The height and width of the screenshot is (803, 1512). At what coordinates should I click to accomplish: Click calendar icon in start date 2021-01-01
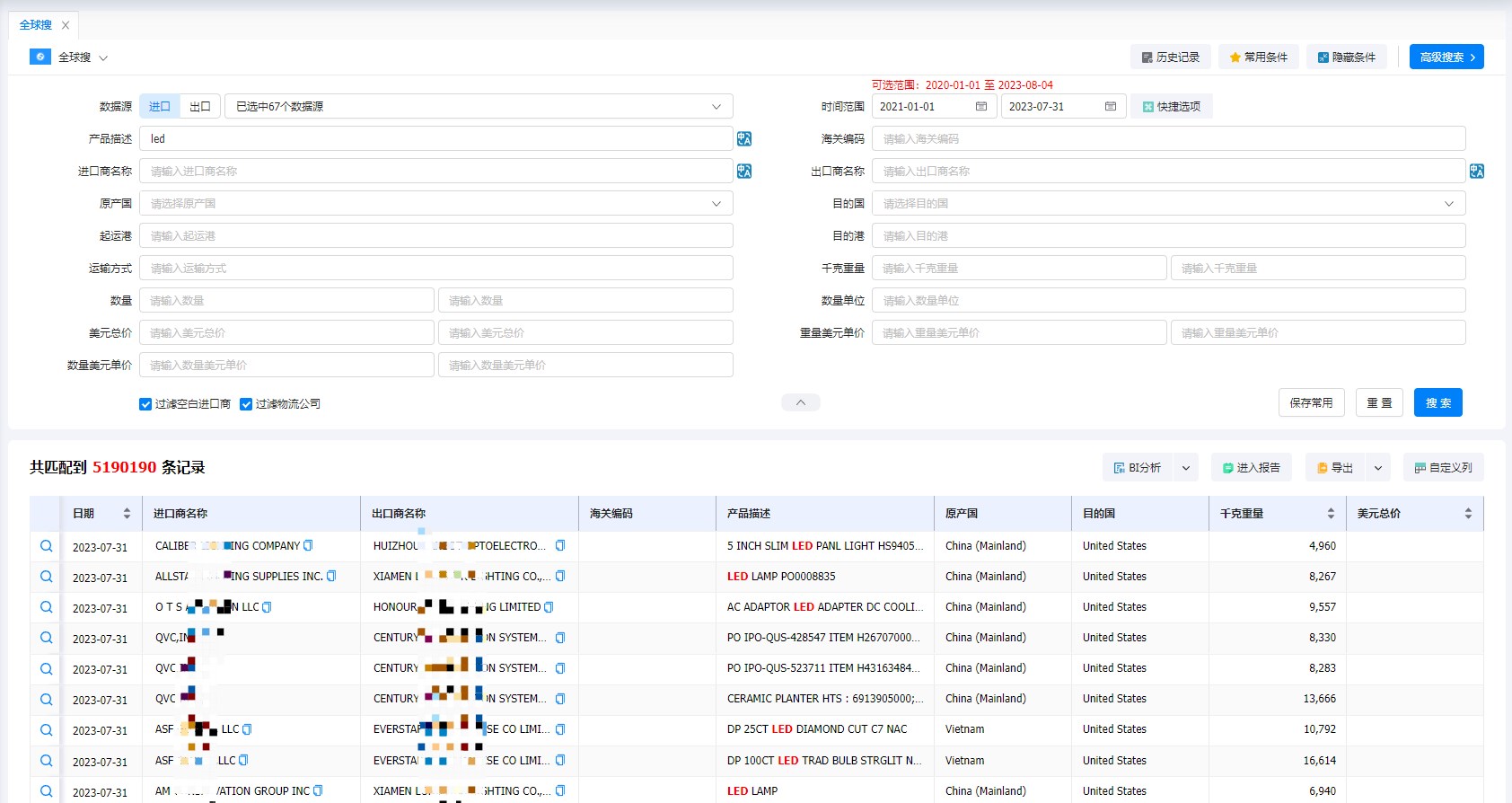[981, 106]
